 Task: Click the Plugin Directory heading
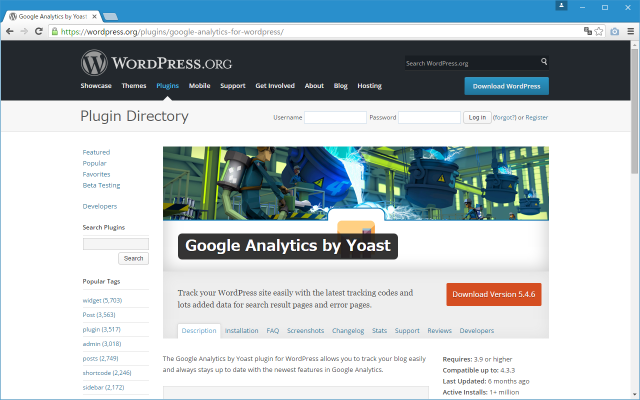click(x=134, y=116)
